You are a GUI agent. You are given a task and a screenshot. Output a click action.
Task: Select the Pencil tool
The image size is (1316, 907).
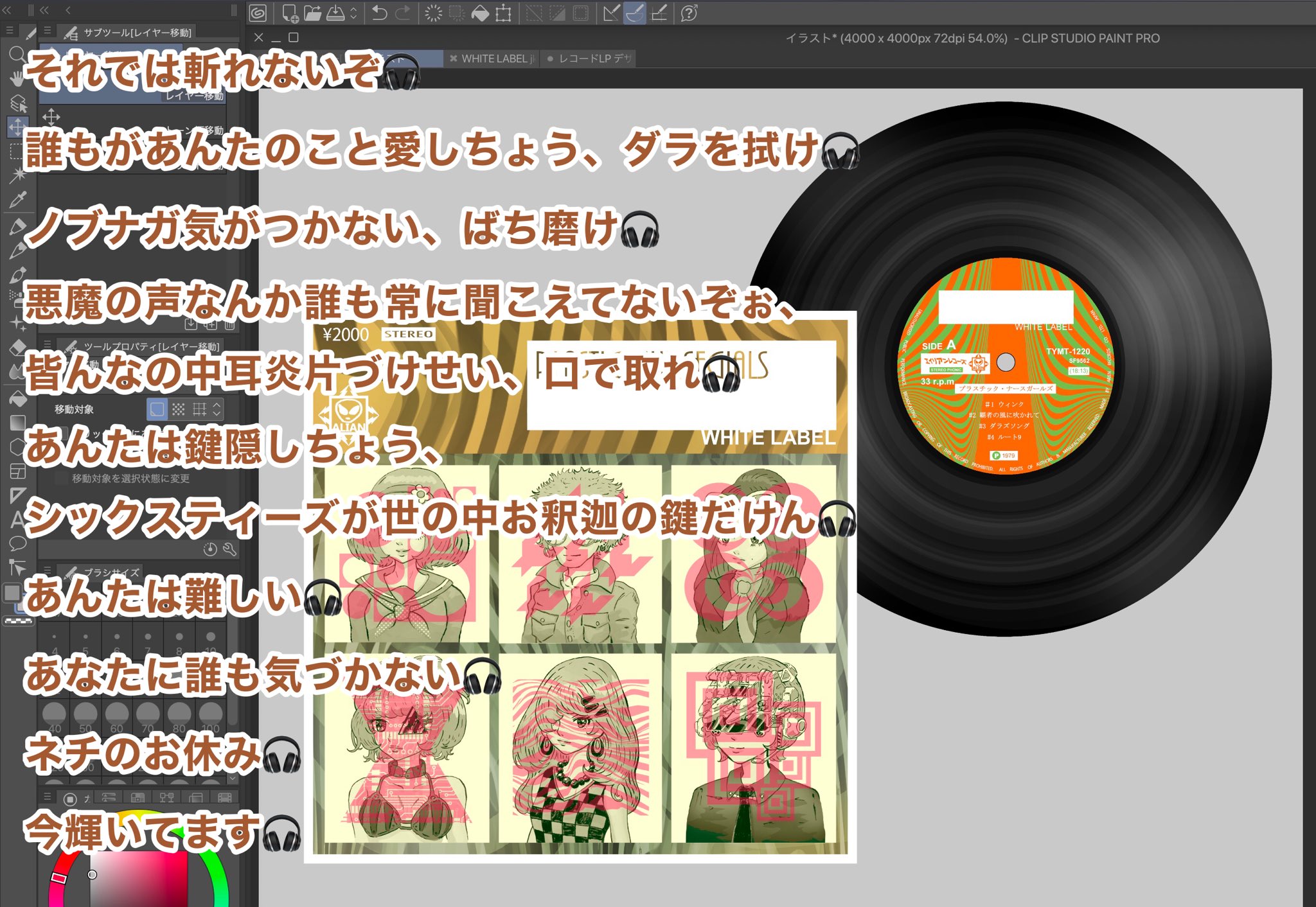17,251
